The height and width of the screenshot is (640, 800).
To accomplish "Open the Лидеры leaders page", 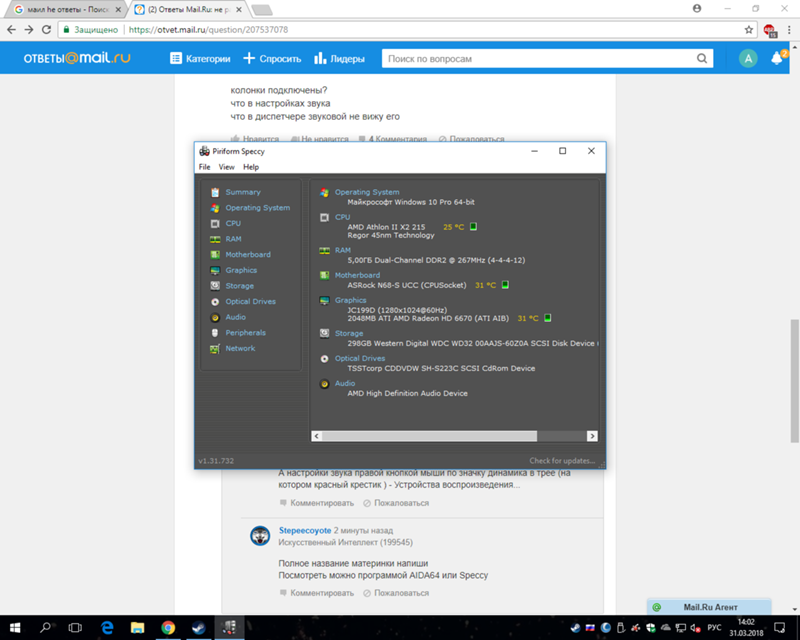I will (x=339, y=59).
